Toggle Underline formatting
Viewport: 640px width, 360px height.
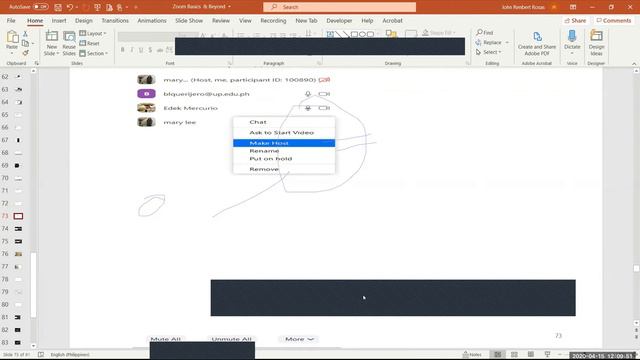(x=141, y=50)
